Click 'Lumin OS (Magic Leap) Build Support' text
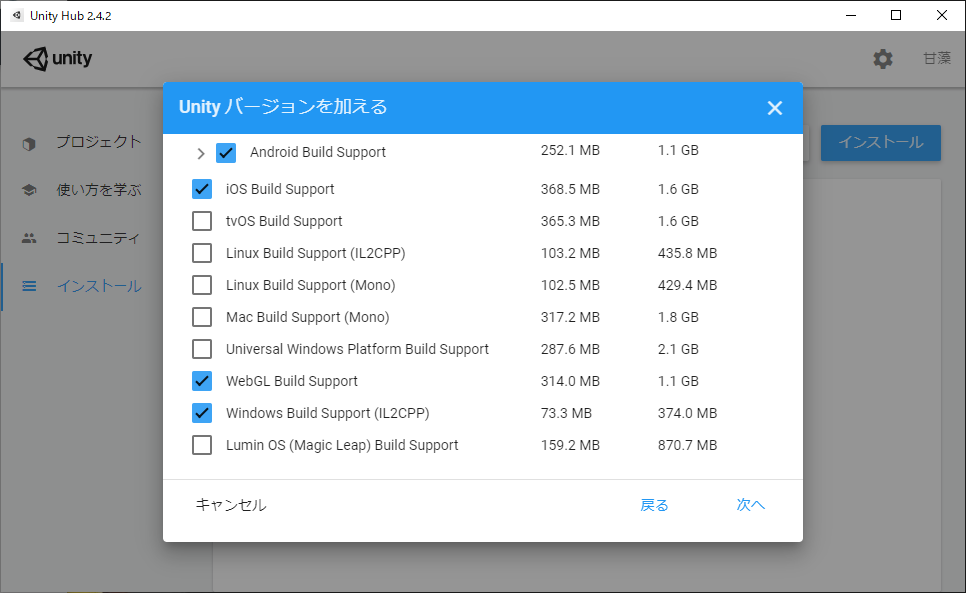 coord(342,445)
